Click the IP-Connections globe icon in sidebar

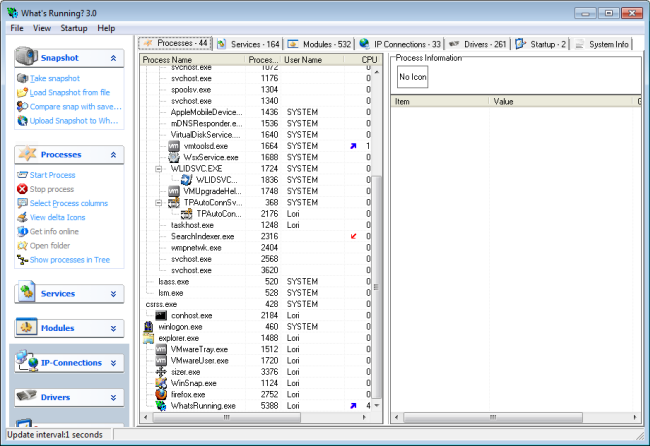(x=27, y=361)
